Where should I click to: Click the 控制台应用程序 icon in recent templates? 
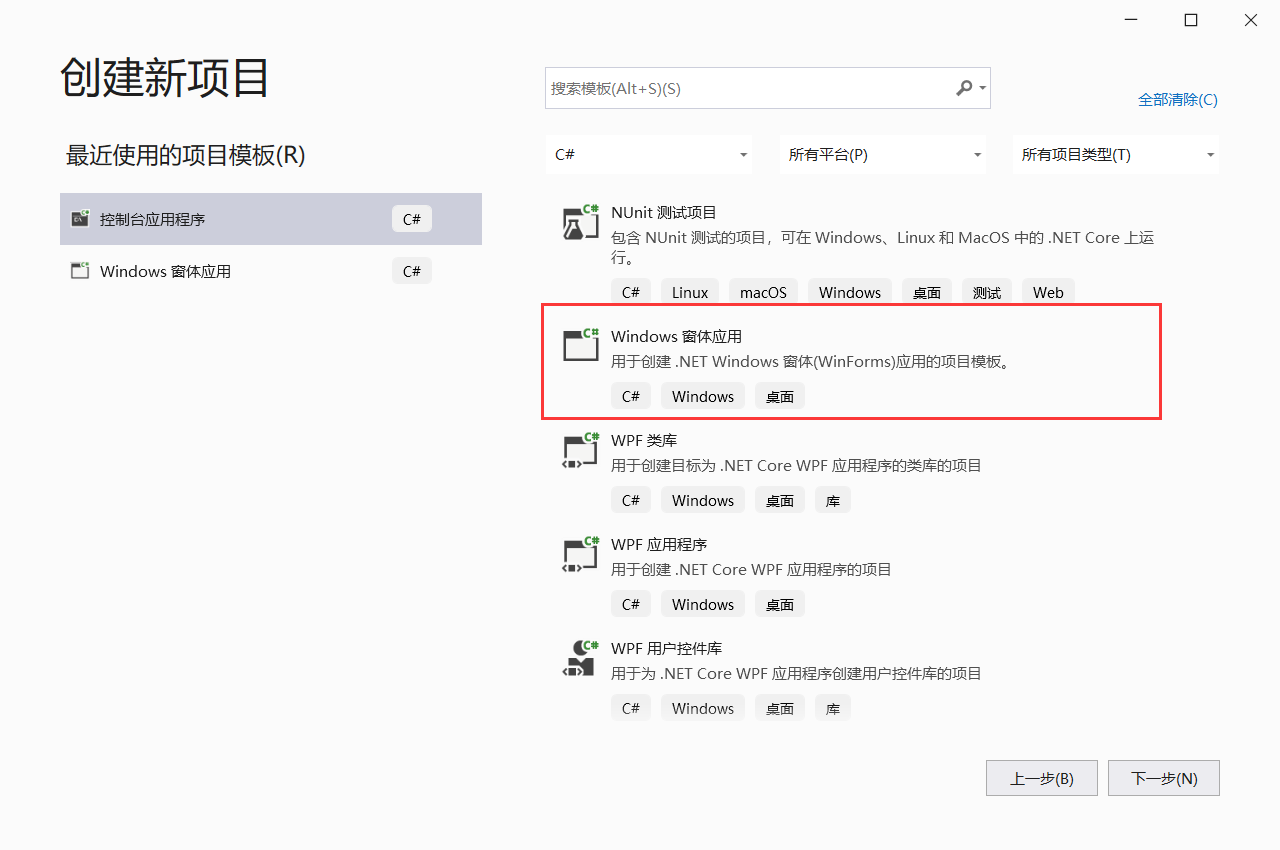pos(79,218)
